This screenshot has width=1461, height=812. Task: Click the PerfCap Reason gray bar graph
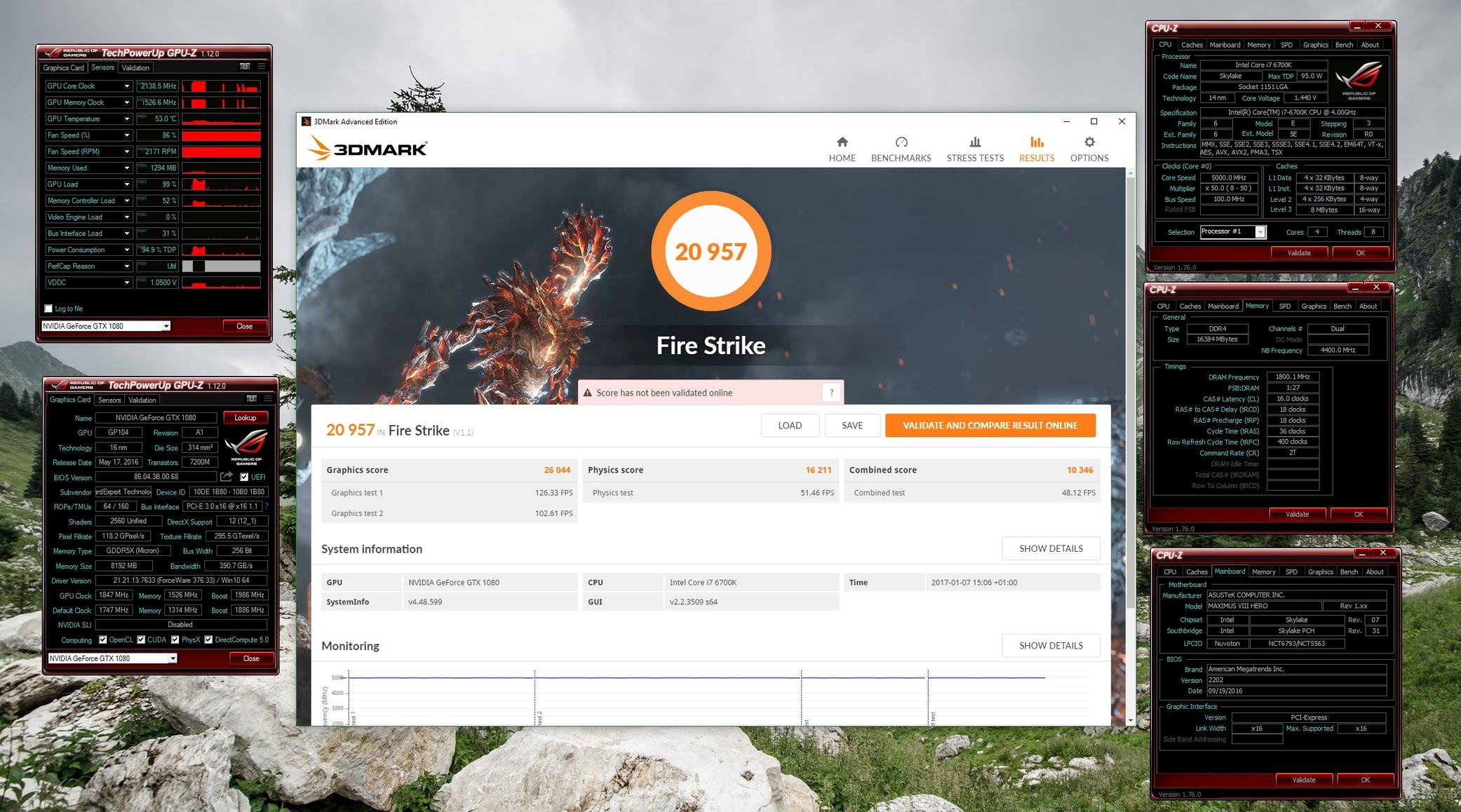point(221,266)
